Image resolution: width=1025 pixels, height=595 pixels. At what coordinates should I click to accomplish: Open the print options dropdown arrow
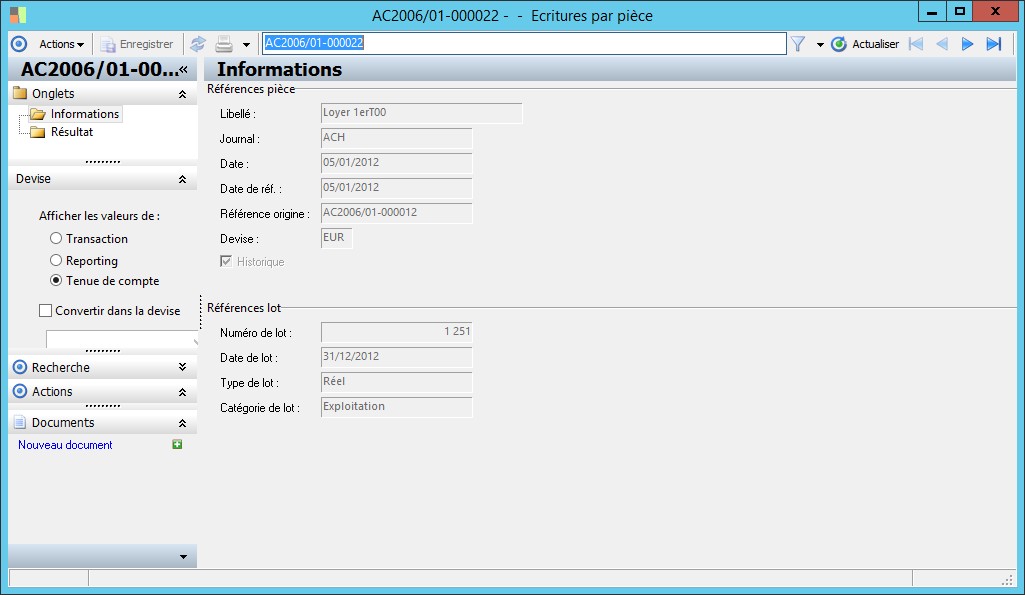pos(246,44)
